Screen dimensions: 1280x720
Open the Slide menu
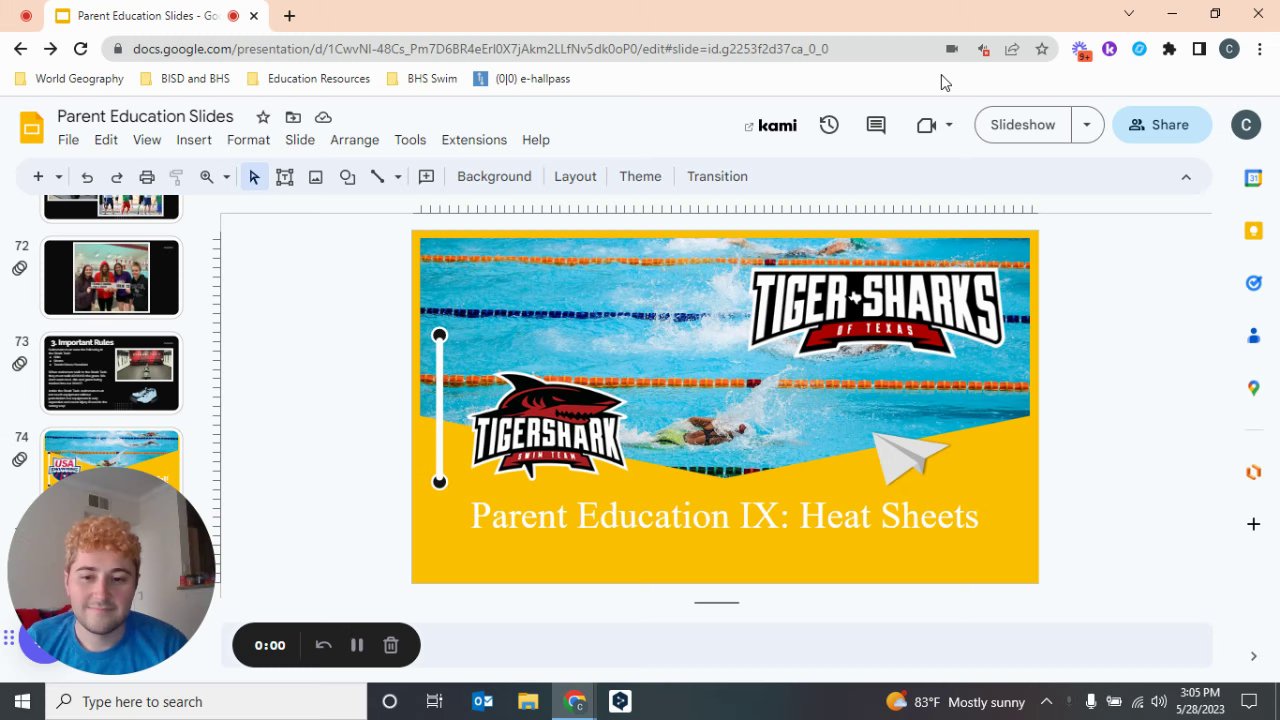coord(300,140)
